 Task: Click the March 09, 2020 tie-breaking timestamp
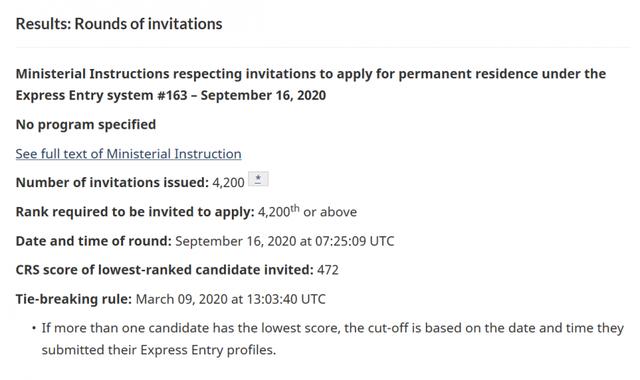point(231,299)
